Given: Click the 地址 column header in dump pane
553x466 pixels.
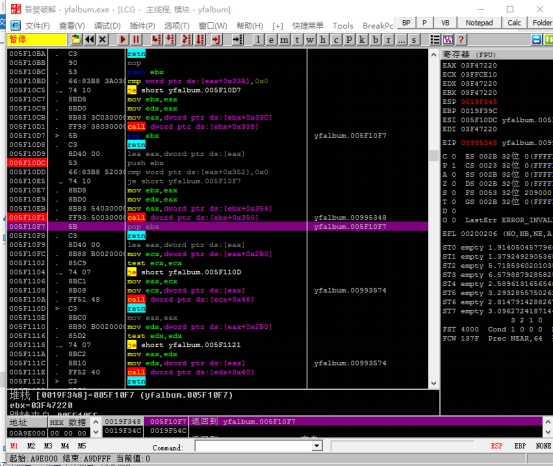Looking at the screenshot, I should tap(27, 422).
